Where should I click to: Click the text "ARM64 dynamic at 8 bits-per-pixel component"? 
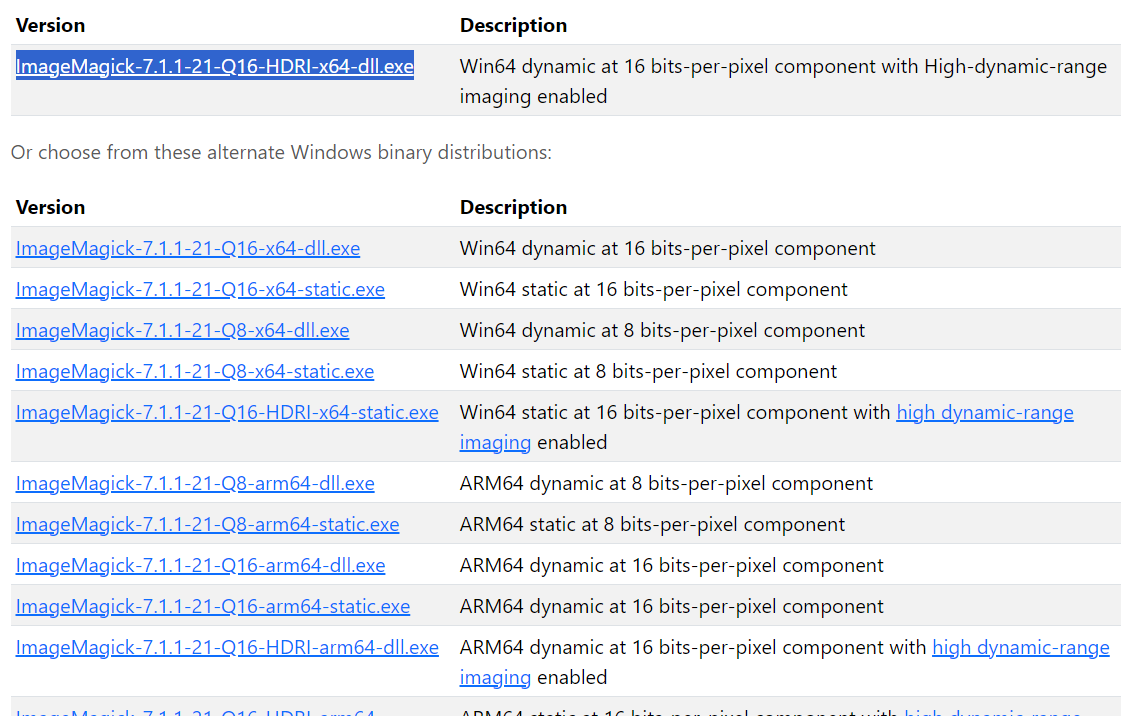666,483
